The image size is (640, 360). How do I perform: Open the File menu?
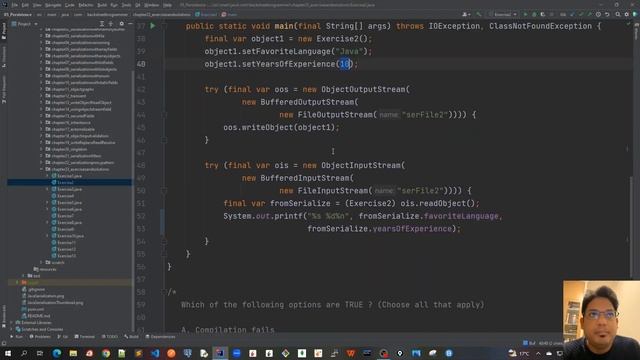pyautogui.click(x=15, y=5)
